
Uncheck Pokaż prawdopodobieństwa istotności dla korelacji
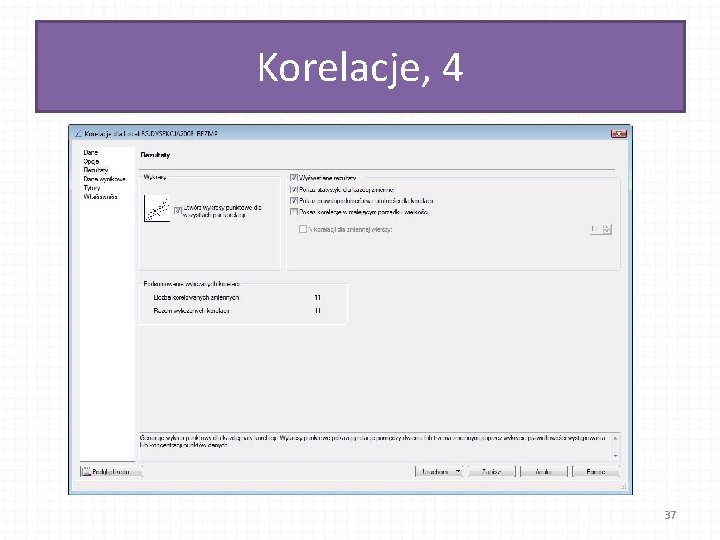click(294, 201)
